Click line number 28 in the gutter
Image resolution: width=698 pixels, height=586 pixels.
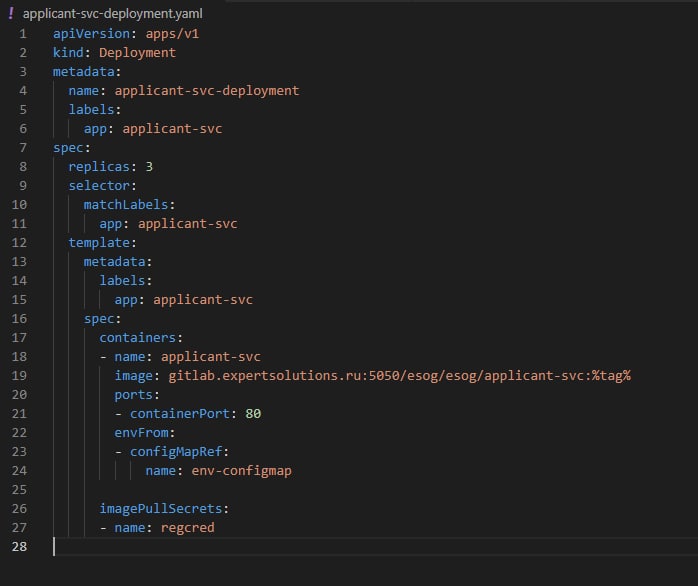point(19,547)
